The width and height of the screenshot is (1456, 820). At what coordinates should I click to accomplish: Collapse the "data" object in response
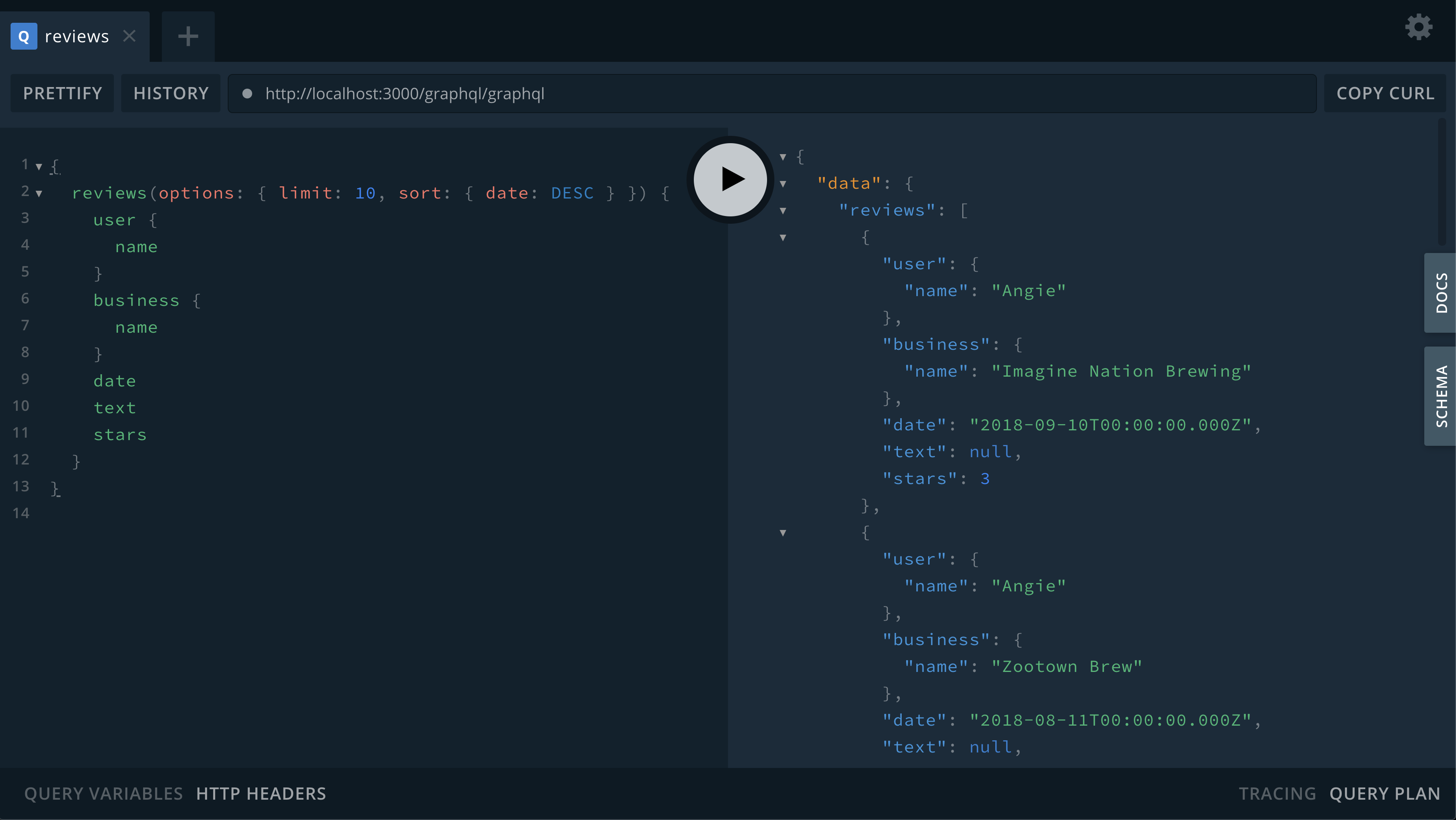pyautogui.click(x=783, y=184)
